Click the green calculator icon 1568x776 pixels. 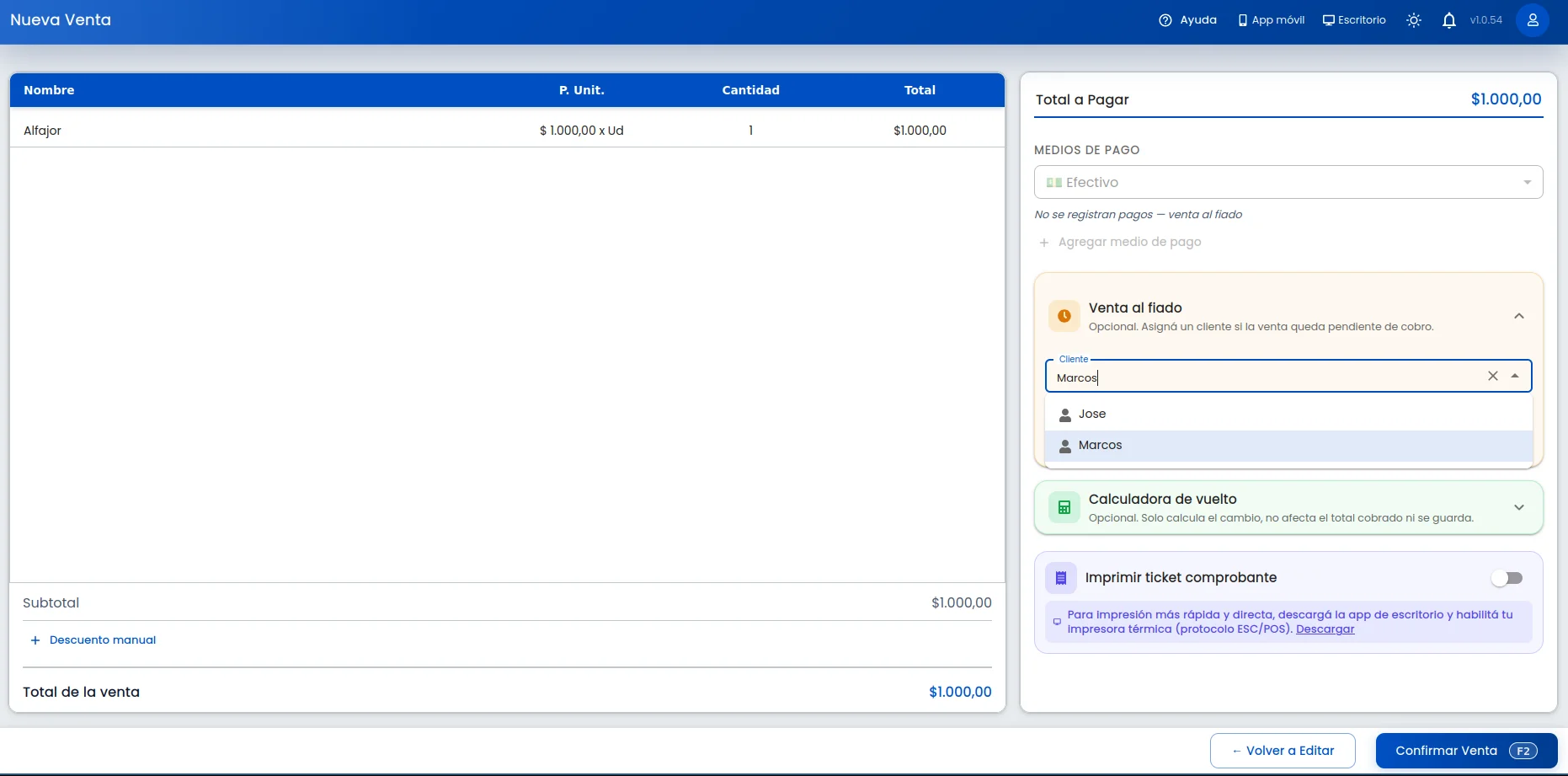click(1064, 507)
